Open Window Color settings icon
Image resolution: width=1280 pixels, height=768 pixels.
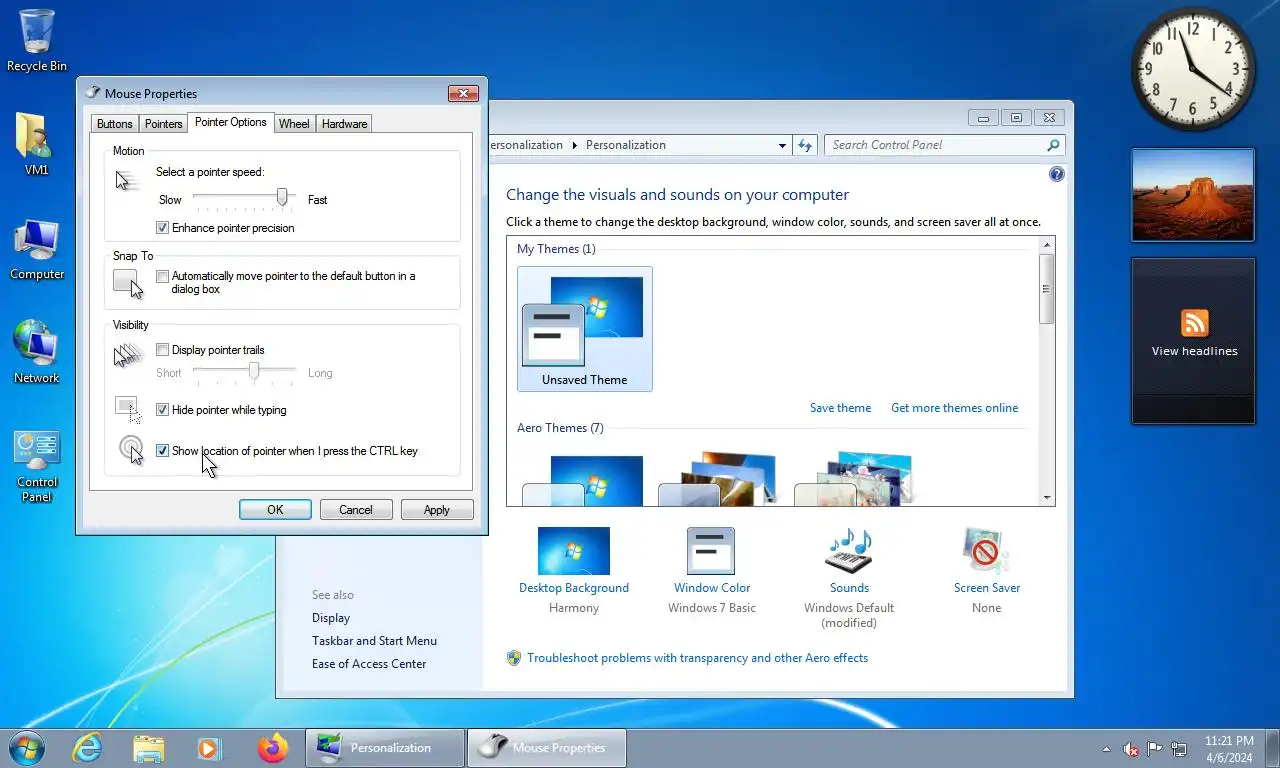tap(711, 551)
